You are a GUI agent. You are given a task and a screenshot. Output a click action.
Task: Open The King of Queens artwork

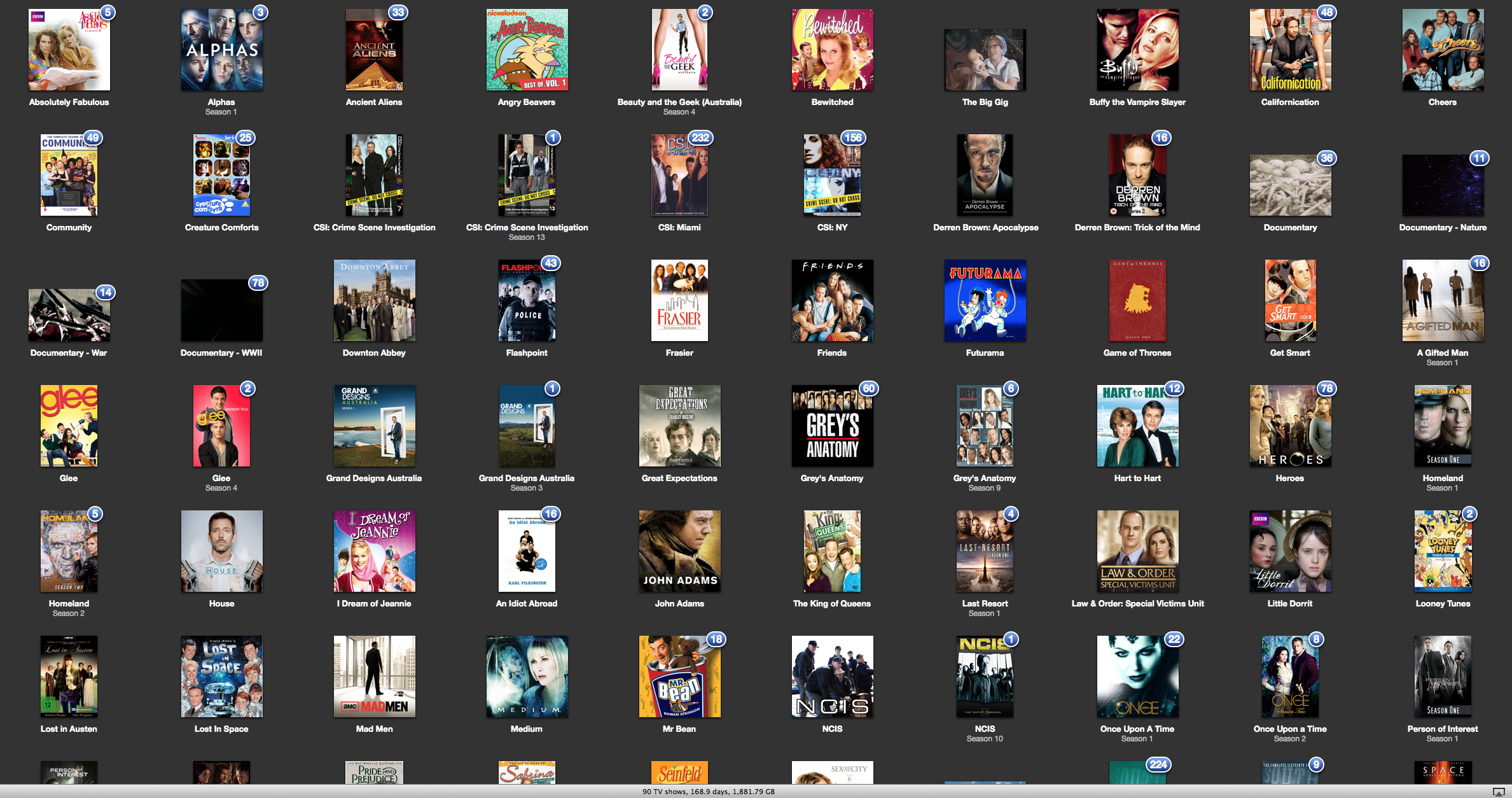click(832, 551)
